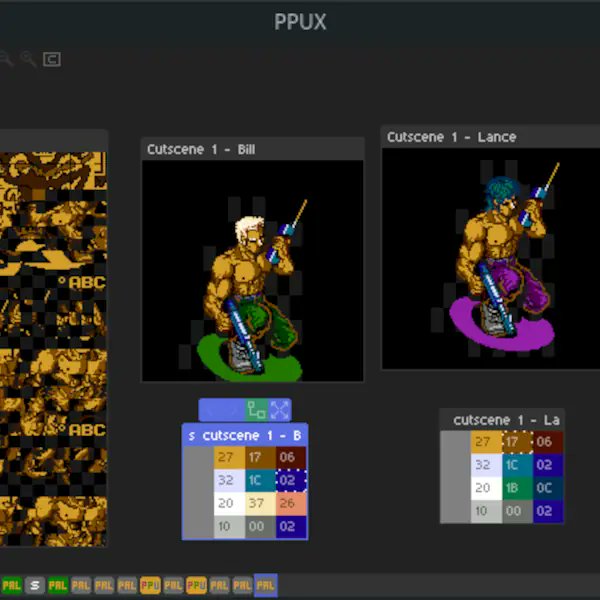Screen dimensions: 600x600
Task: Click the bracketed C icon in top toolbar
Action: coord(52,59)
